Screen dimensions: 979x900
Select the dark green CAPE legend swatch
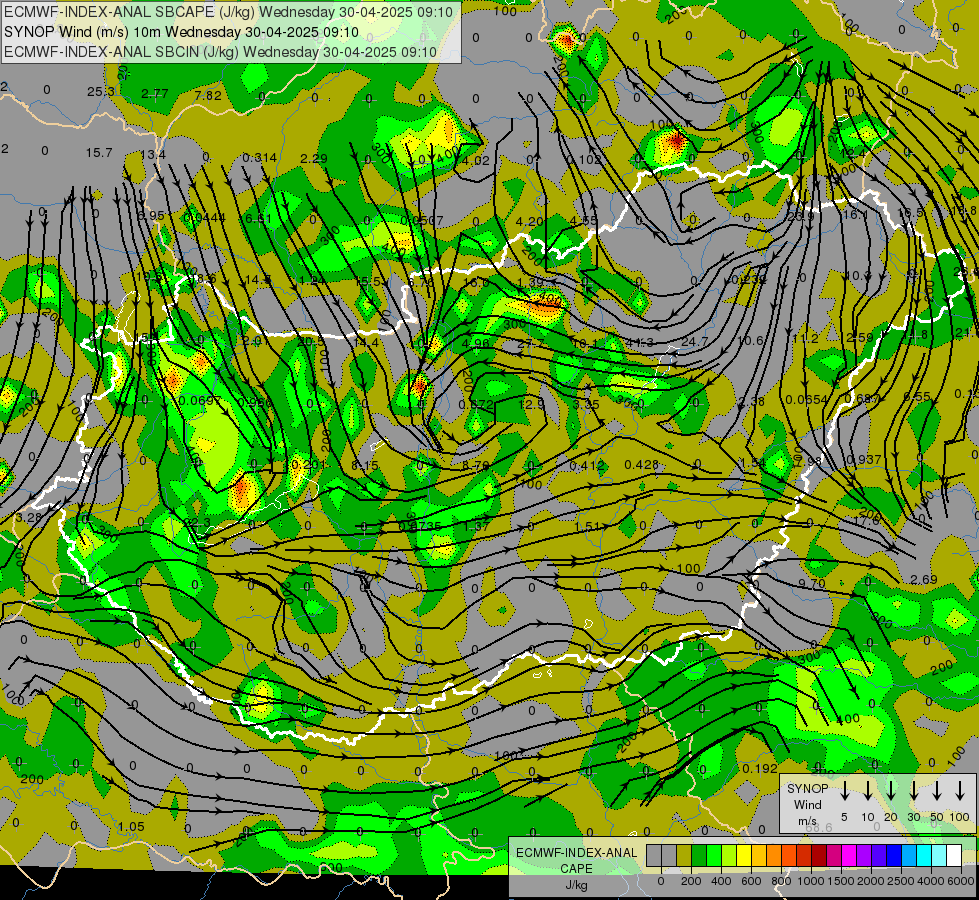tap(699, 856)
